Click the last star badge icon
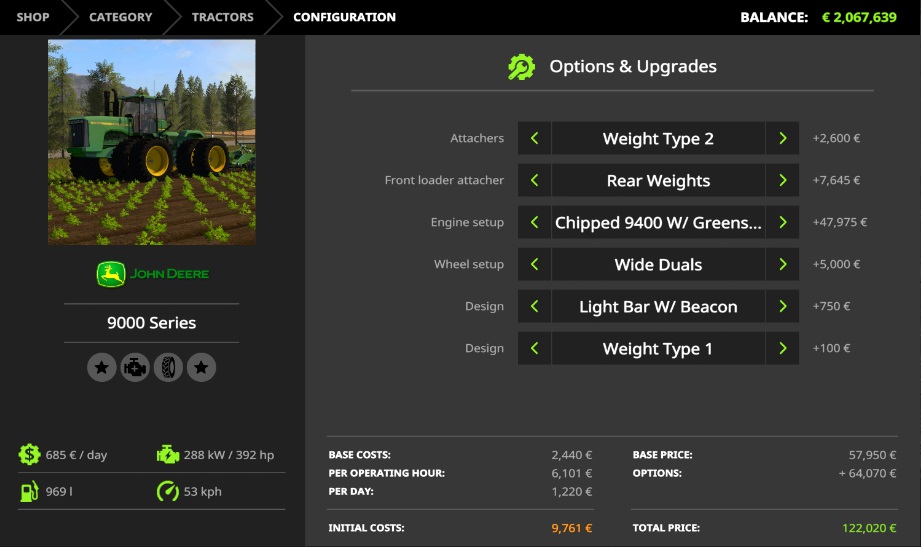Viewport: 921px width, 547px height. 201,368
